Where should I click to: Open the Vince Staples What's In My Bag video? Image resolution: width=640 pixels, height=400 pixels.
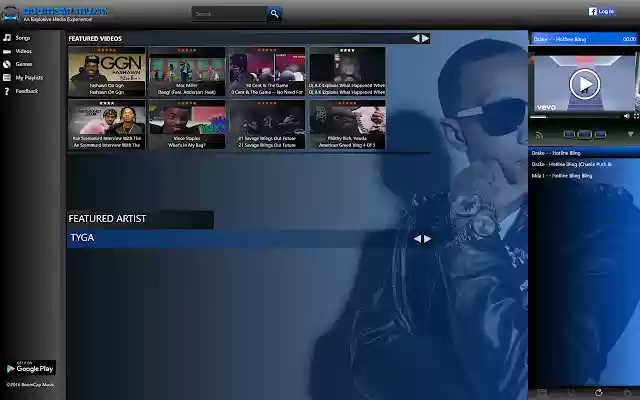187,124
